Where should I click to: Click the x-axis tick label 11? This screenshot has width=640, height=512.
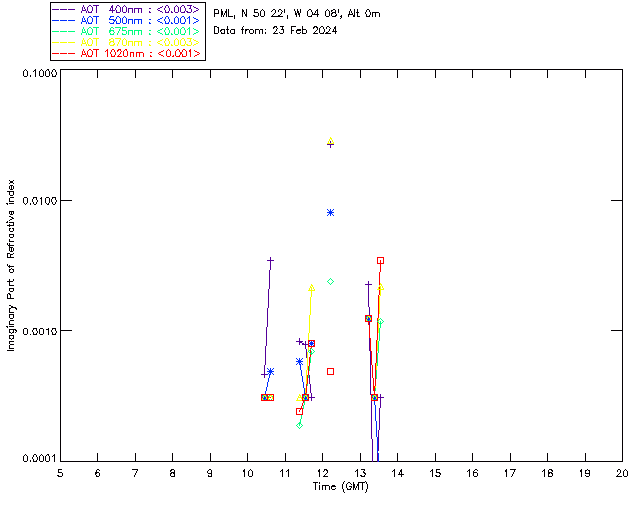click(x=285, y=473)
